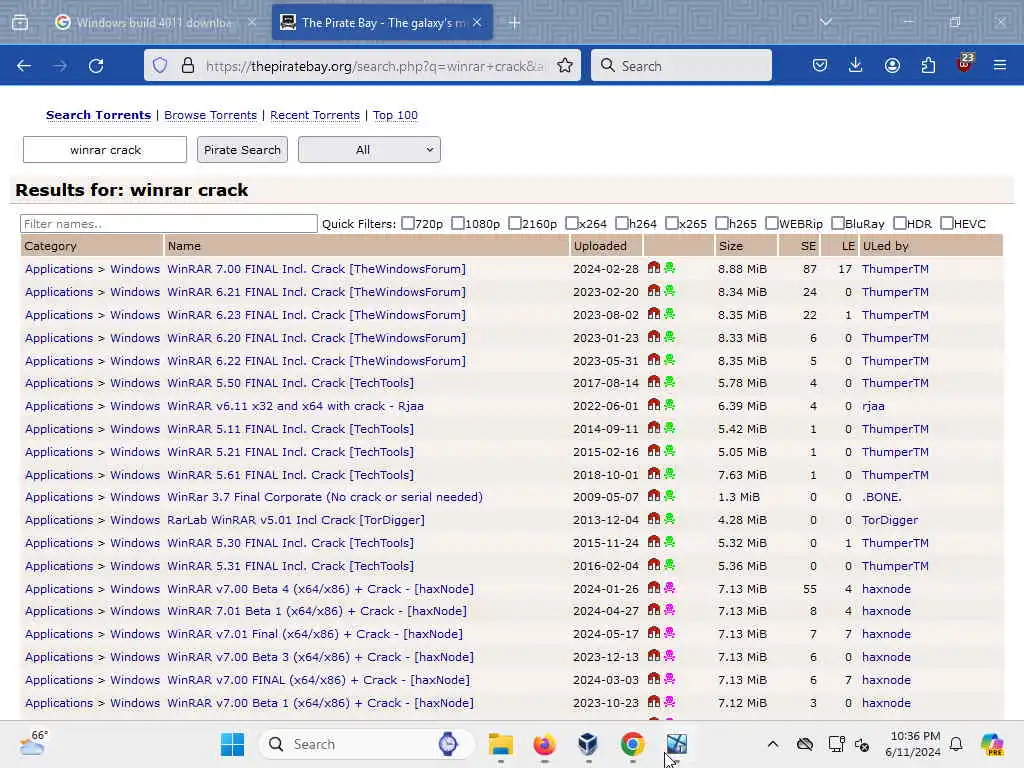Open uploader TorDigger link
1024x768 pixels.
889,520
